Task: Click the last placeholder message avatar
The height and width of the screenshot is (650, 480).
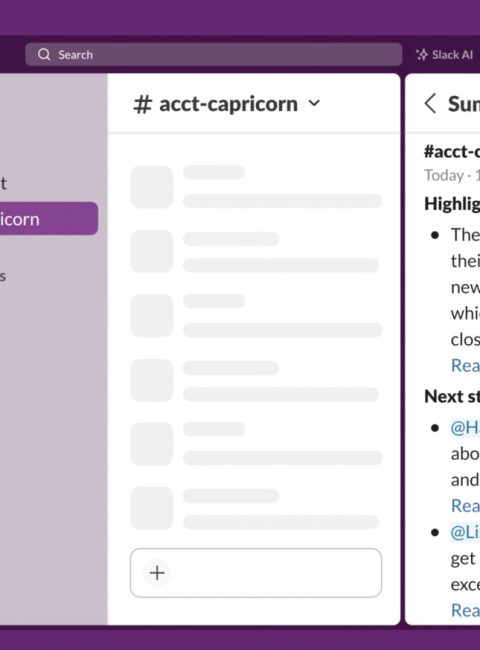Action: coord(152,508)
